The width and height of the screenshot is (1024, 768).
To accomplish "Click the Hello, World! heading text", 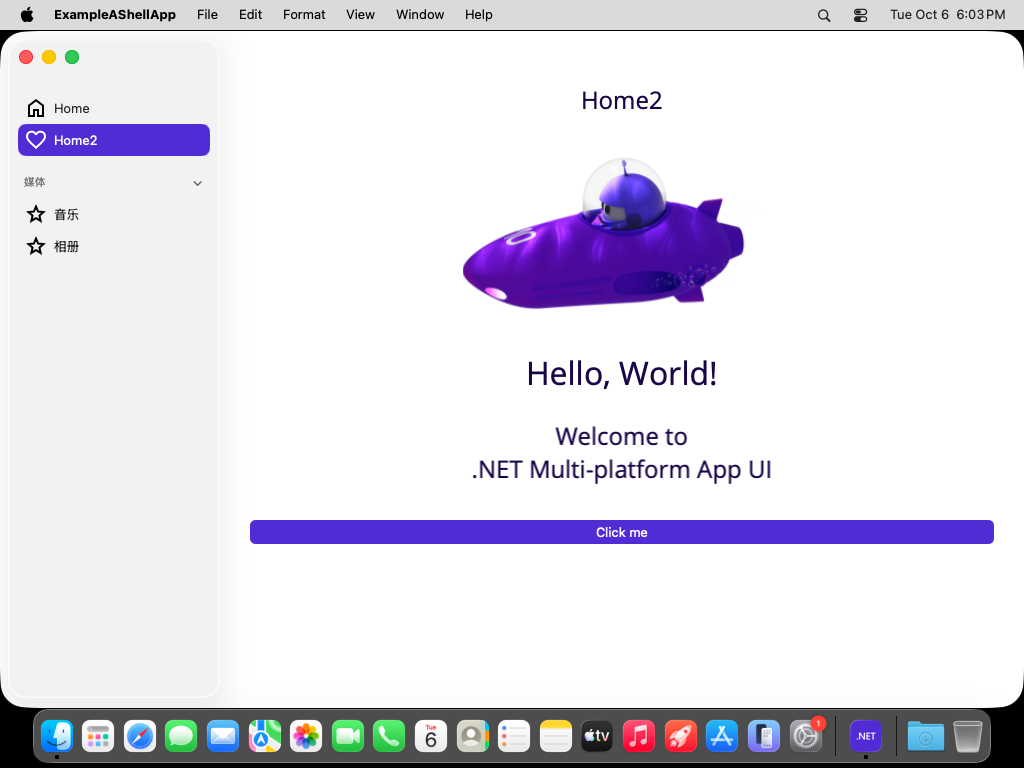I will point(622,374).
